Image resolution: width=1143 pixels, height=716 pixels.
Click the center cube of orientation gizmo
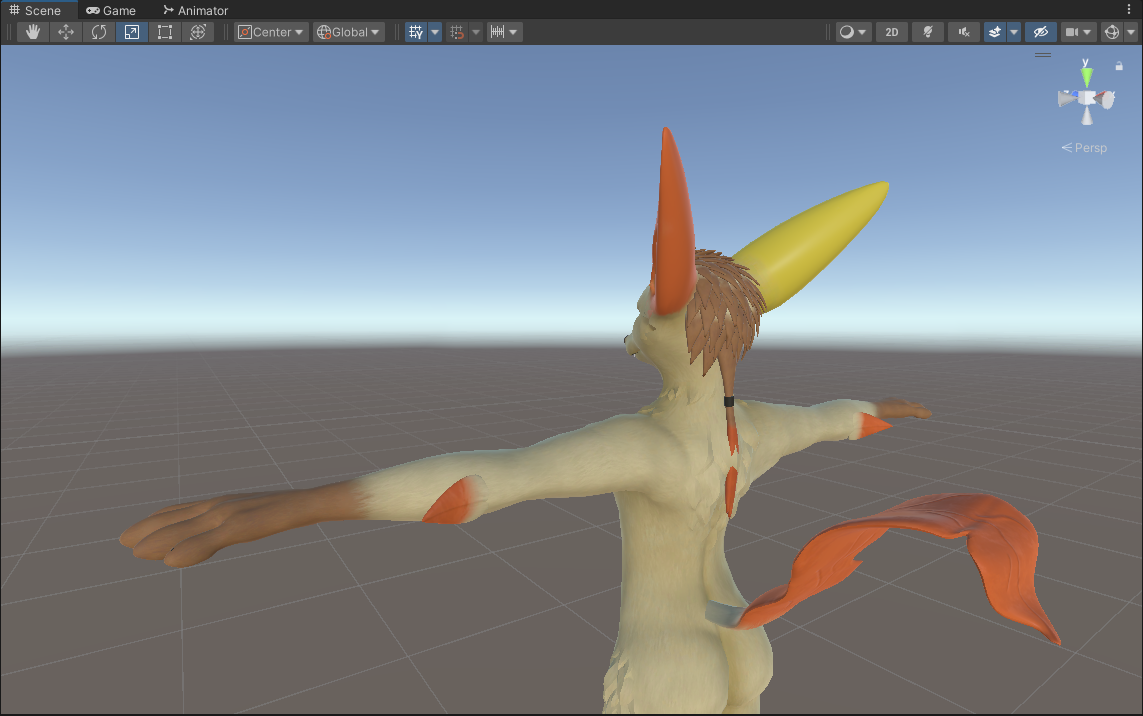click(x=1087, y=98)
